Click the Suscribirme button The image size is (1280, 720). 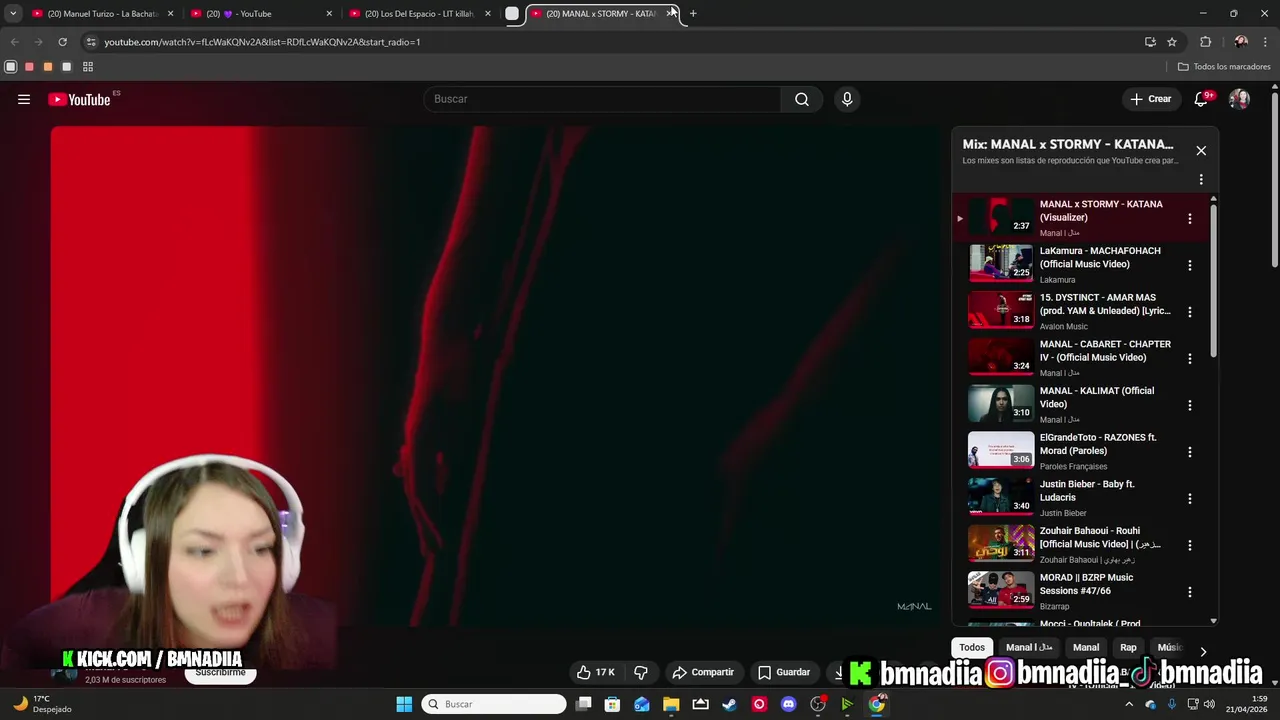pyautogui.click(x=221, y=674)
